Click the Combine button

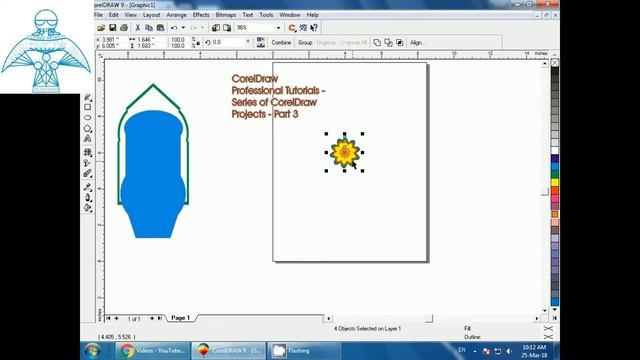281,42
